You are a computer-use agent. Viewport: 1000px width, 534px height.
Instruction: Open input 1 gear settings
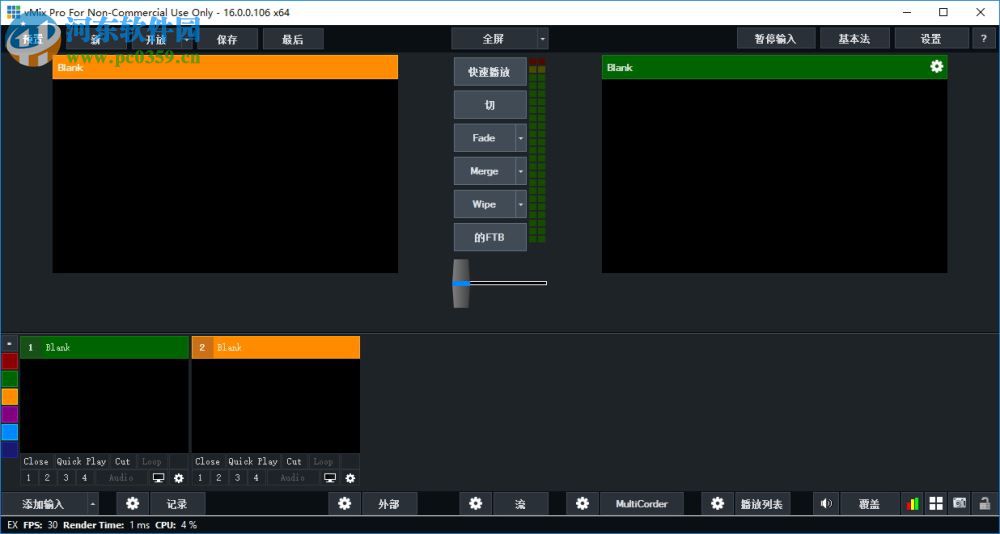click(179, 478)
